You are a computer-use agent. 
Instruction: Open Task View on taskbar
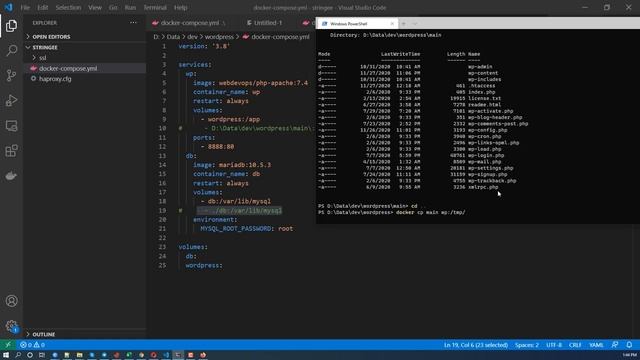42,355
